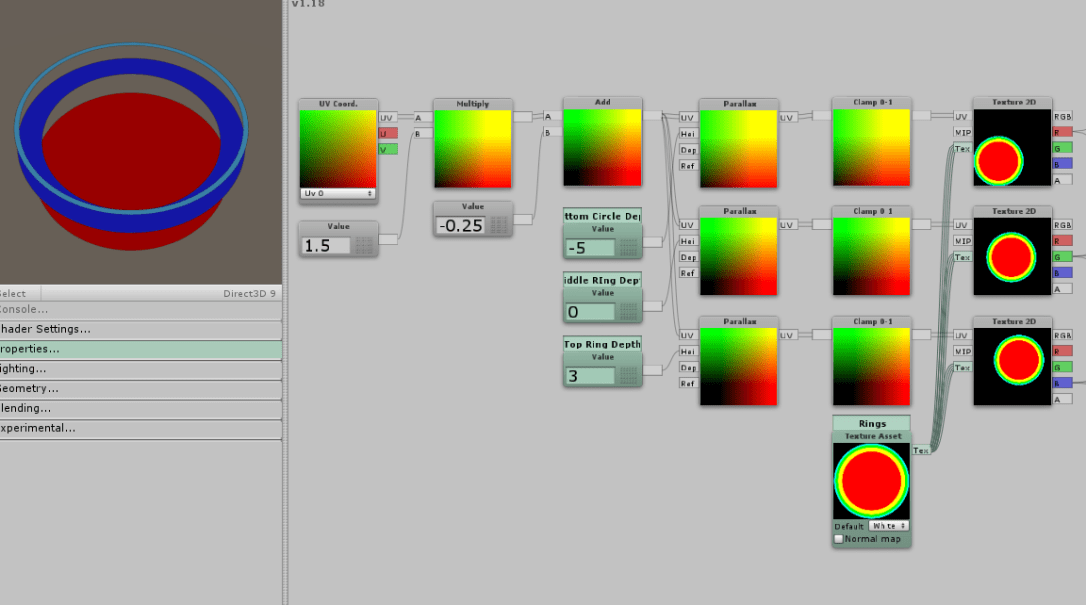
Task: Click the Rings texture asset preview swatch
Action: pyautogui.click(x=871, y=481)
